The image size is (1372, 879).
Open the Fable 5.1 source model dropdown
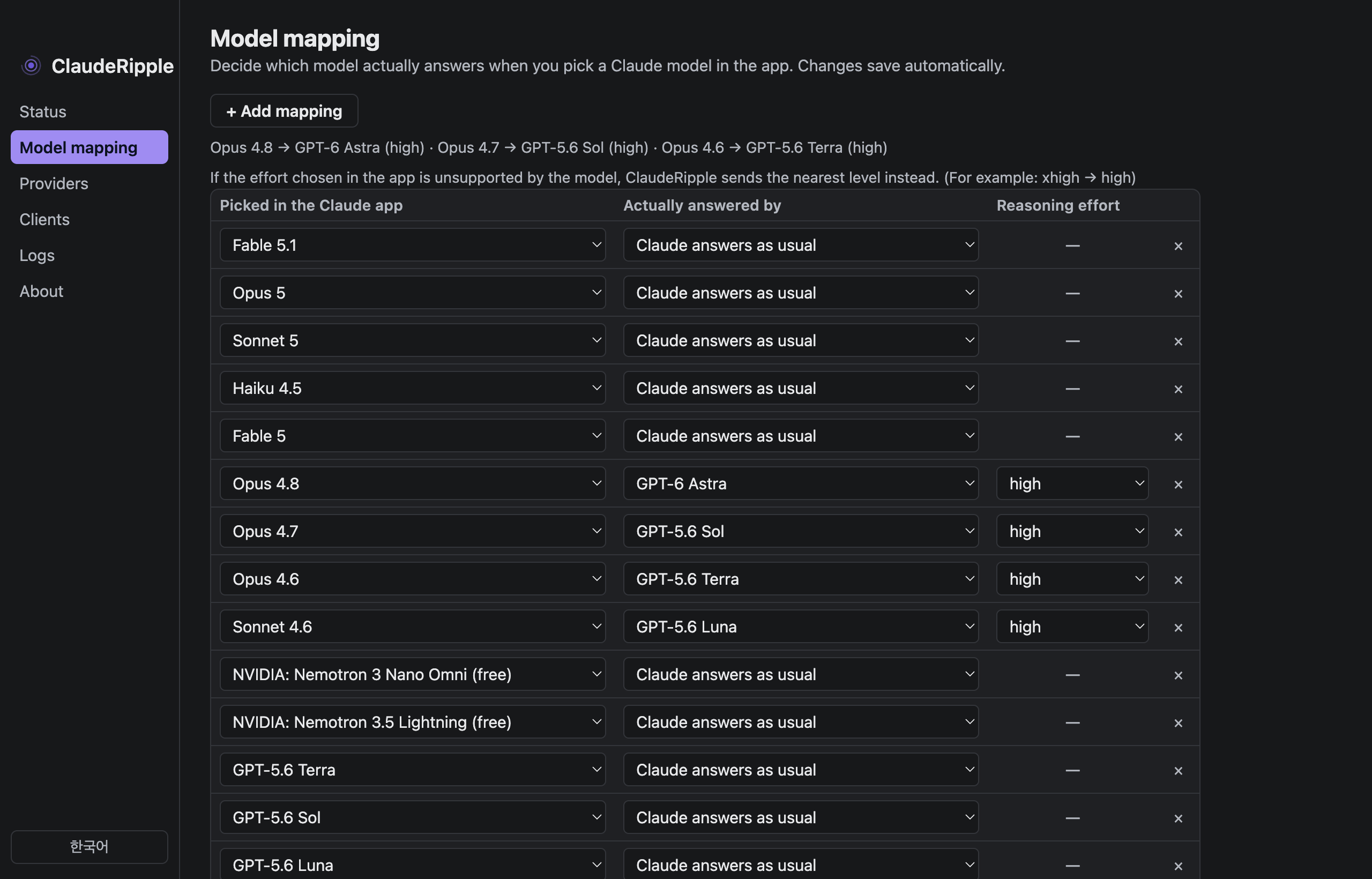[412, 245]
